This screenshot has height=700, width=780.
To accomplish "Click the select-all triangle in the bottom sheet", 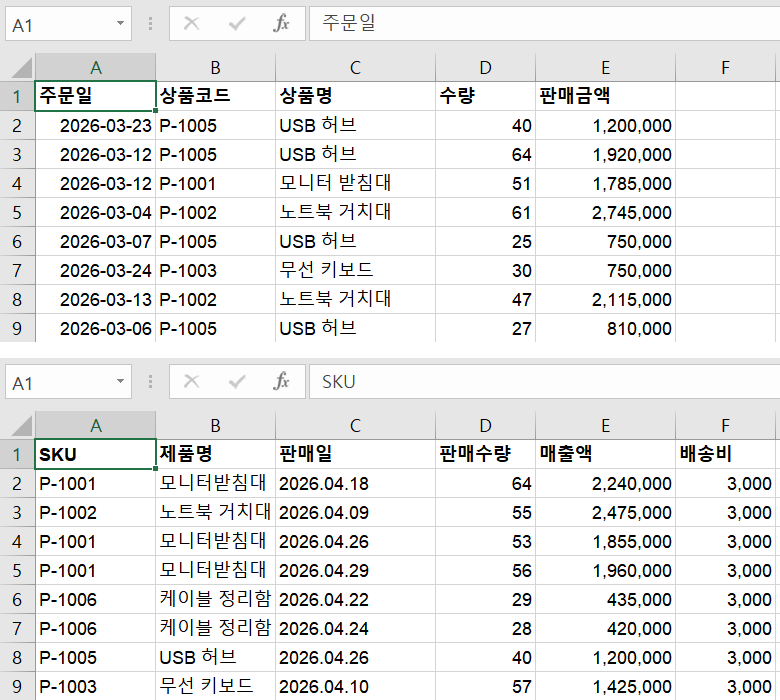I will pos(21,426).
